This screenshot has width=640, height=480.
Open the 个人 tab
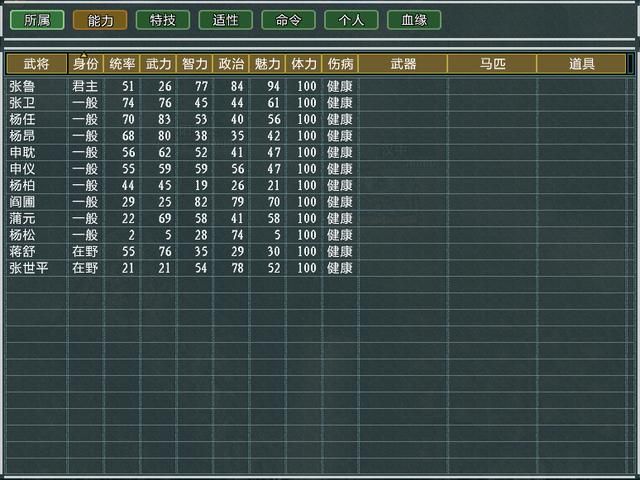click(351, 20)
